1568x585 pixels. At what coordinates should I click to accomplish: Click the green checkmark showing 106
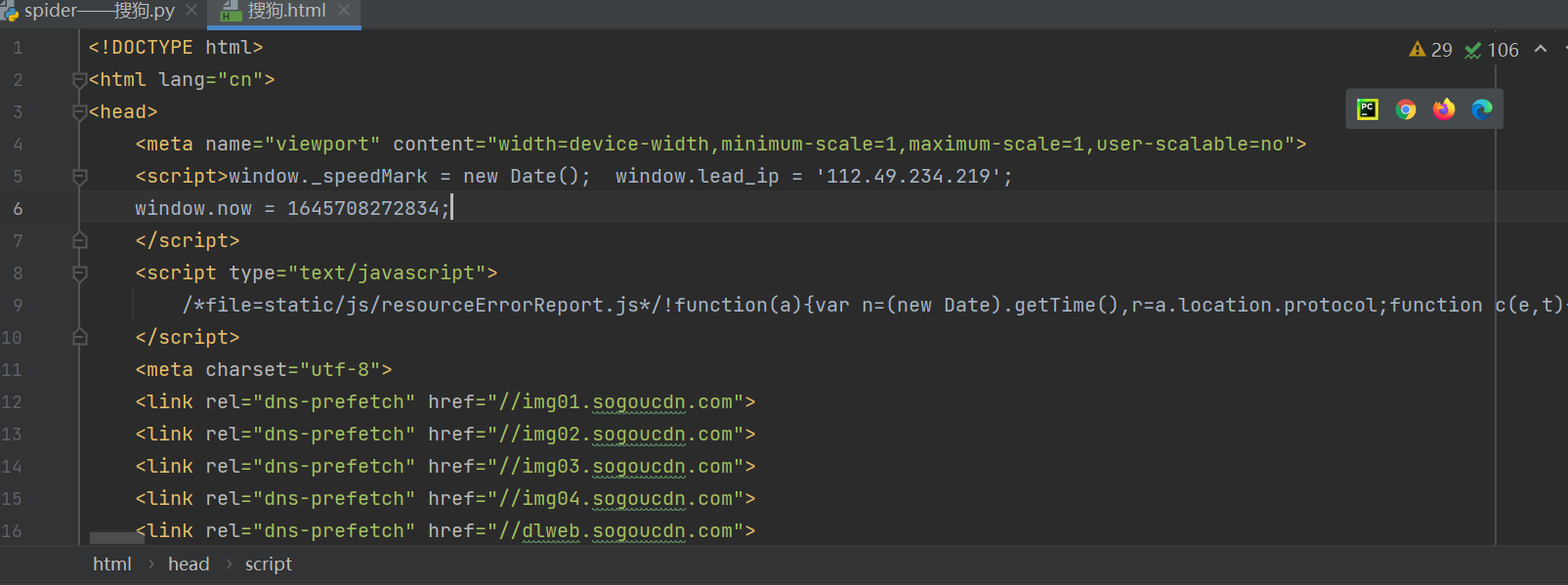[1473, 50]
